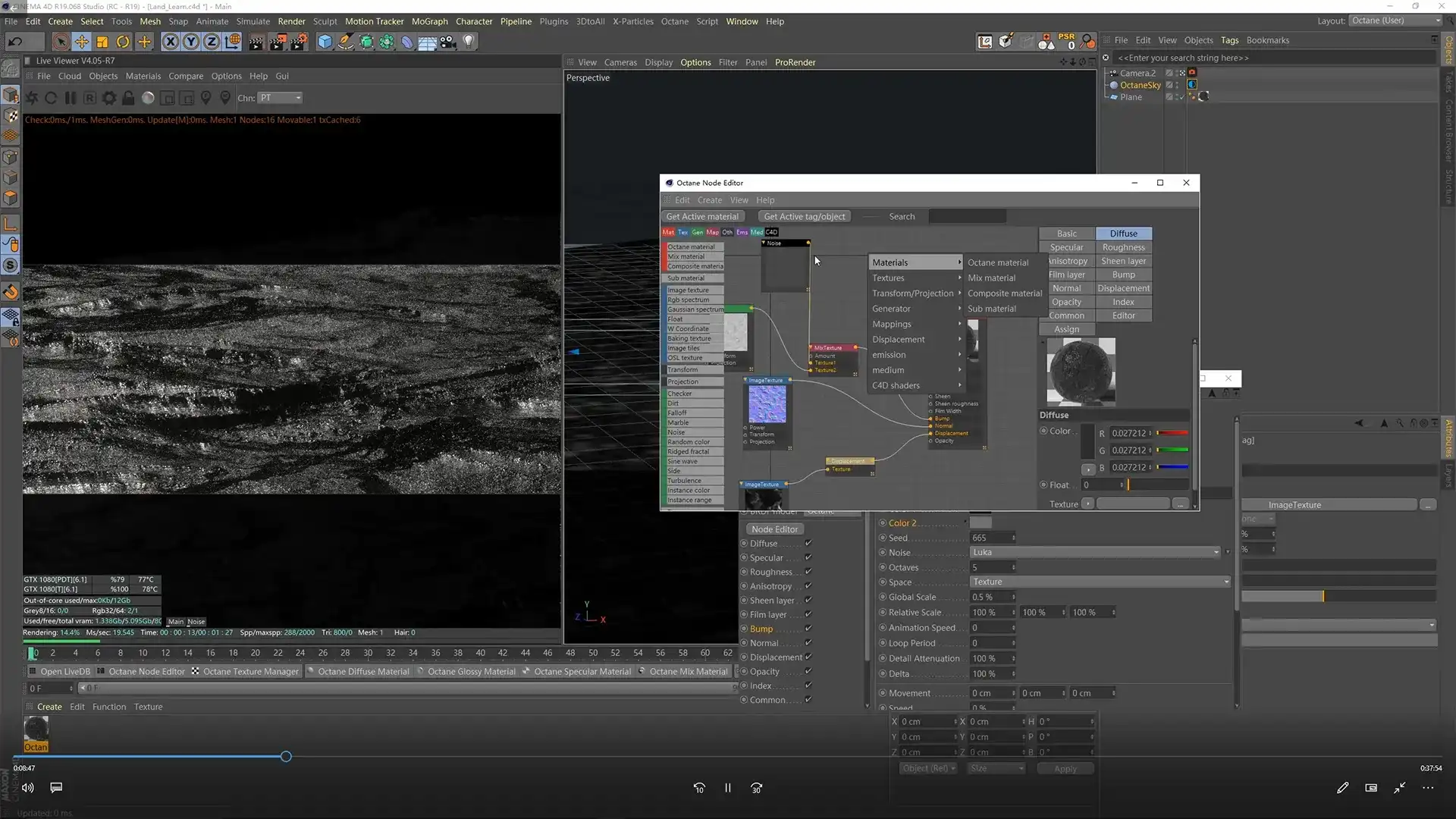Click the Cube primitive icon
The image size is (1456, 819).
pyautogui.click(x=325, y=42)
